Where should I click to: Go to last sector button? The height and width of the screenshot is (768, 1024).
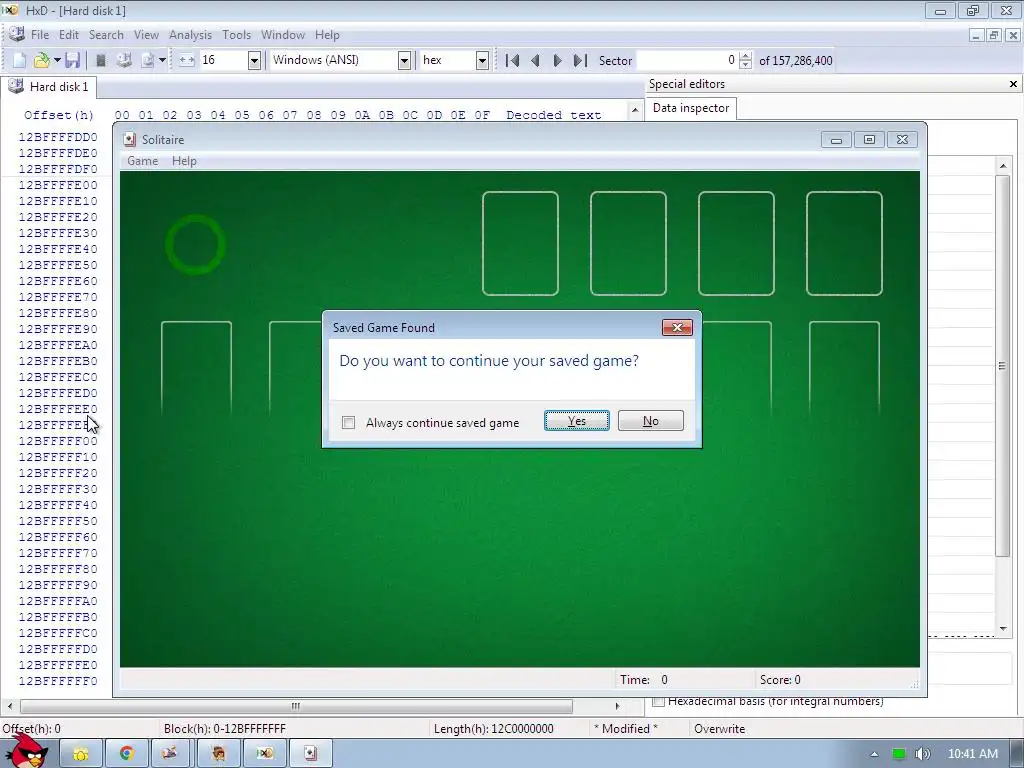(580, 60)
